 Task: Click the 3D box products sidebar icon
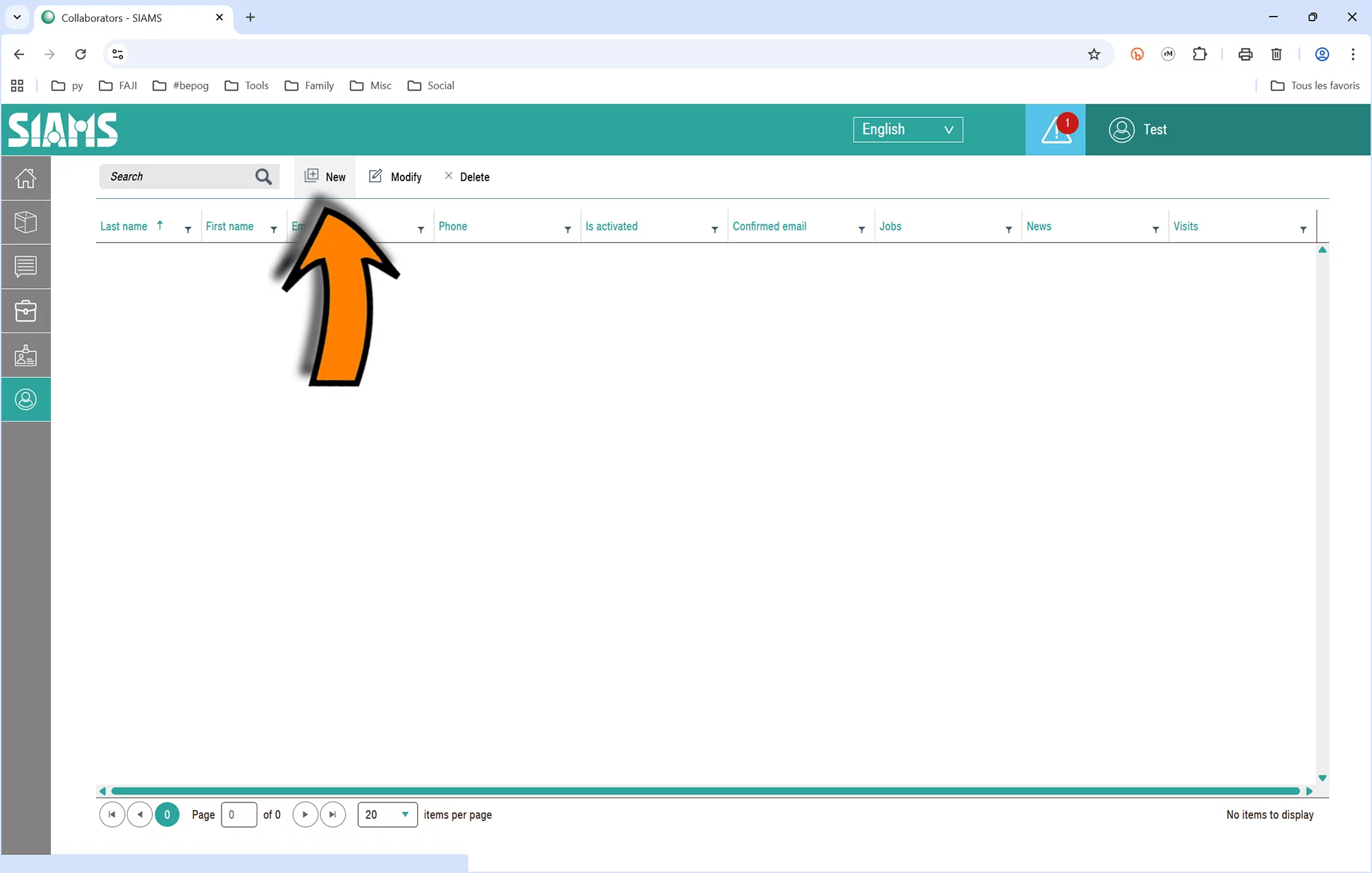click(x=25, y=222)
